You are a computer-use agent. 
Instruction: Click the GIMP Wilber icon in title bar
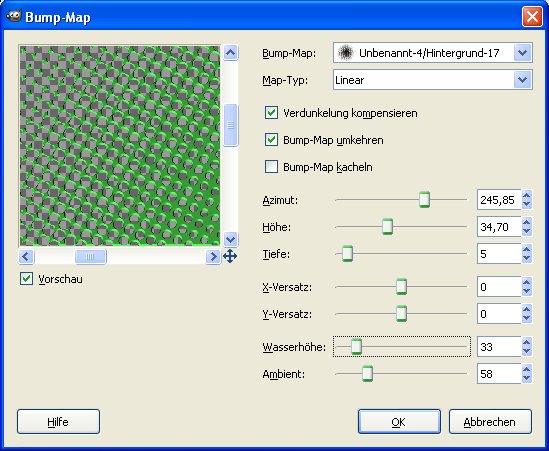(14, 16)
